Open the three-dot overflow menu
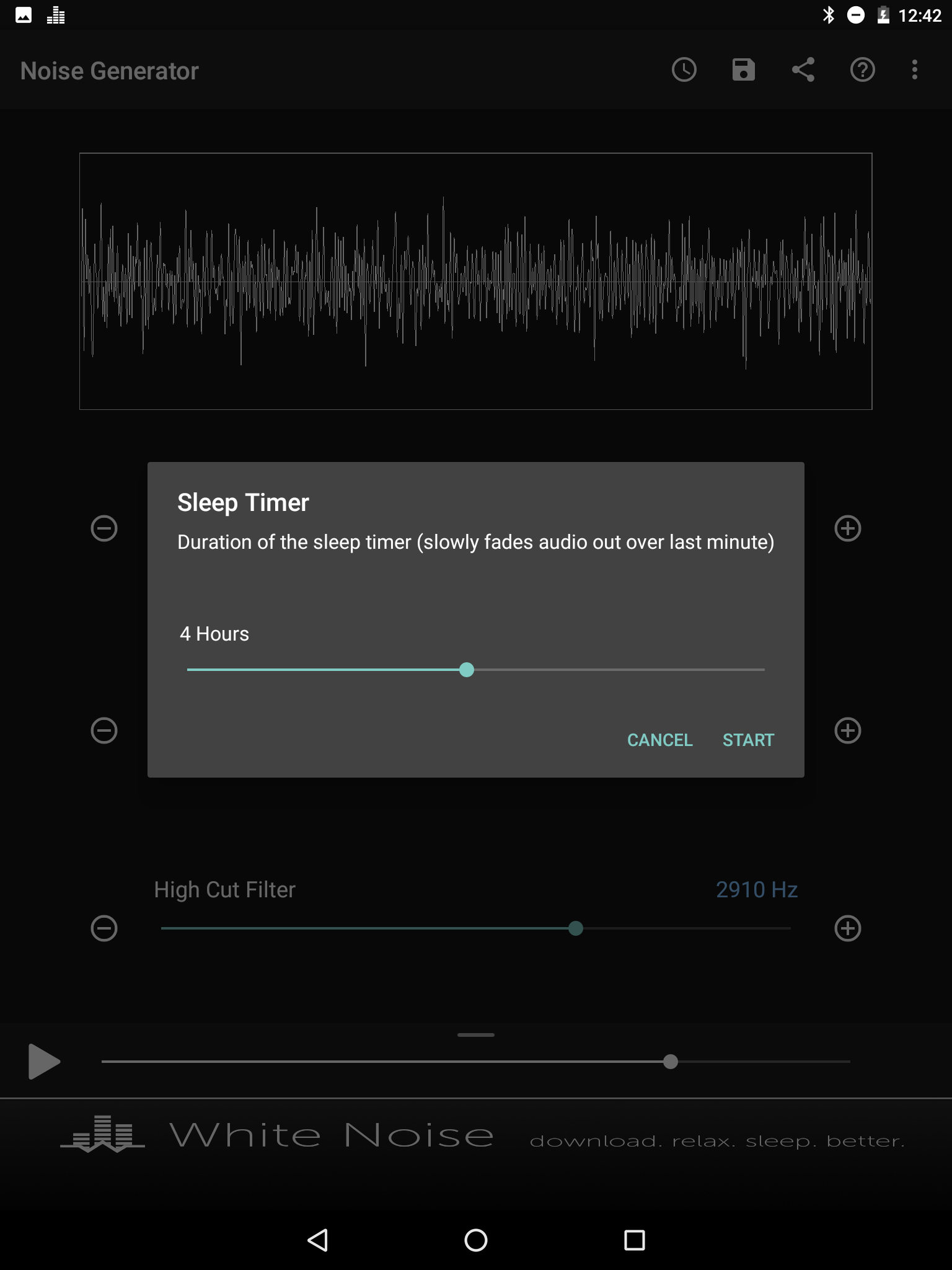The height and width of the screenshot is (1270, 952). [915, 70]
